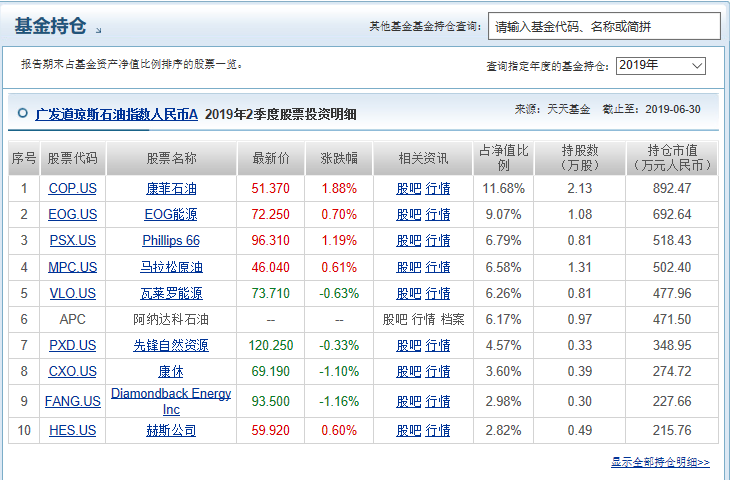Click the 最新价 column header
The width and height of the screenshot is (732, 480).
271,158
